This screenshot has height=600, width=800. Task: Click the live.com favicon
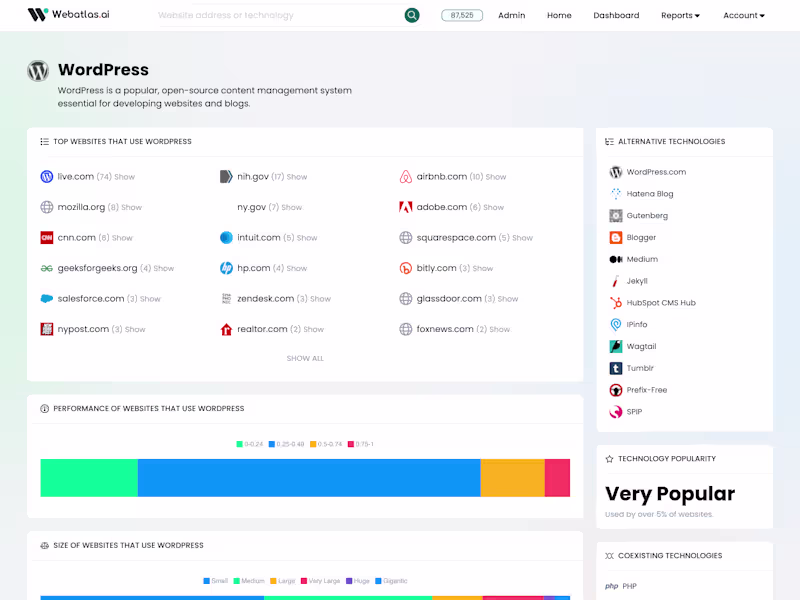coord(46,177)
